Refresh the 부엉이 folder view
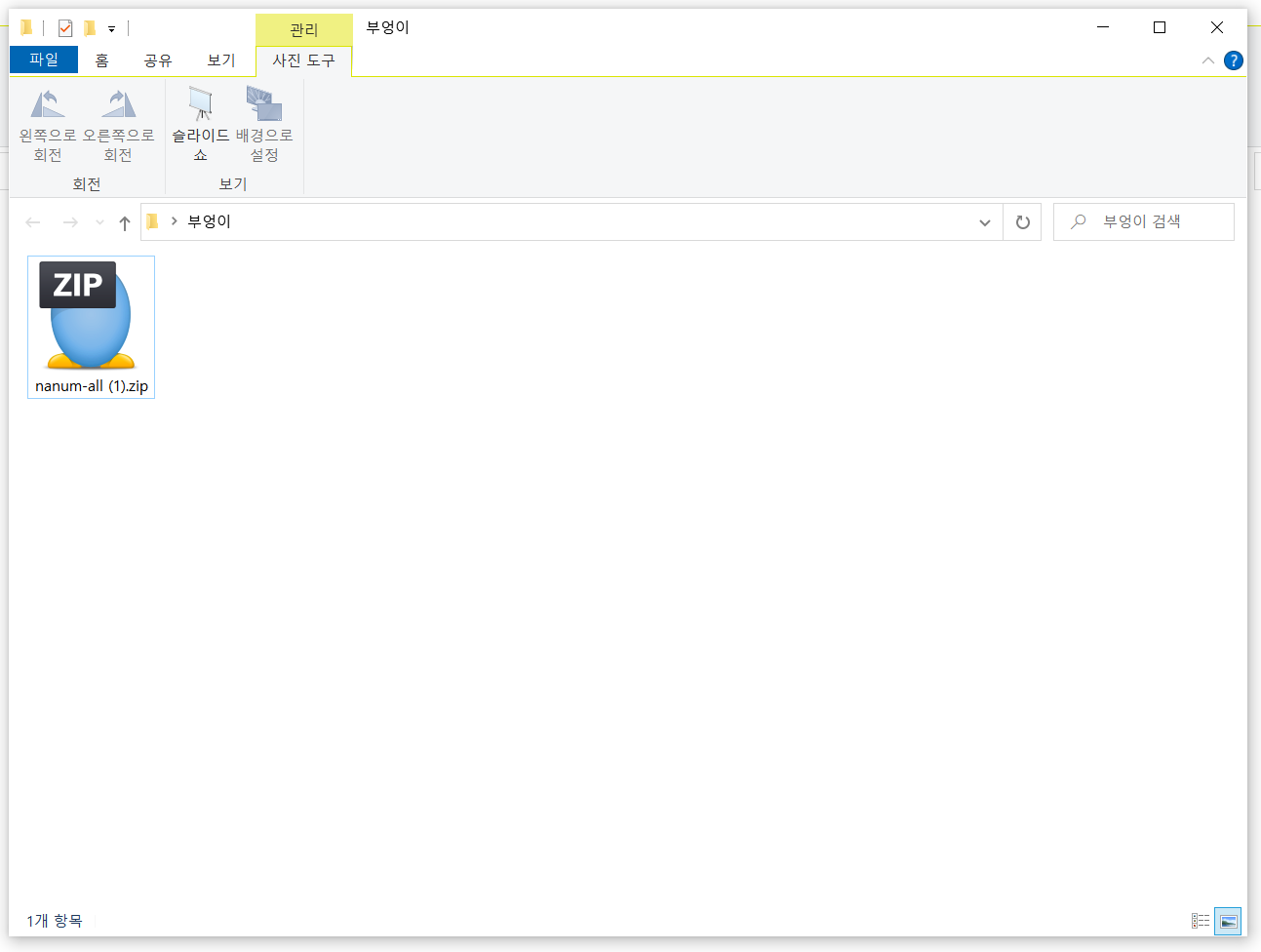Viewport: 1261px width, 952px height. point(1022,222)
